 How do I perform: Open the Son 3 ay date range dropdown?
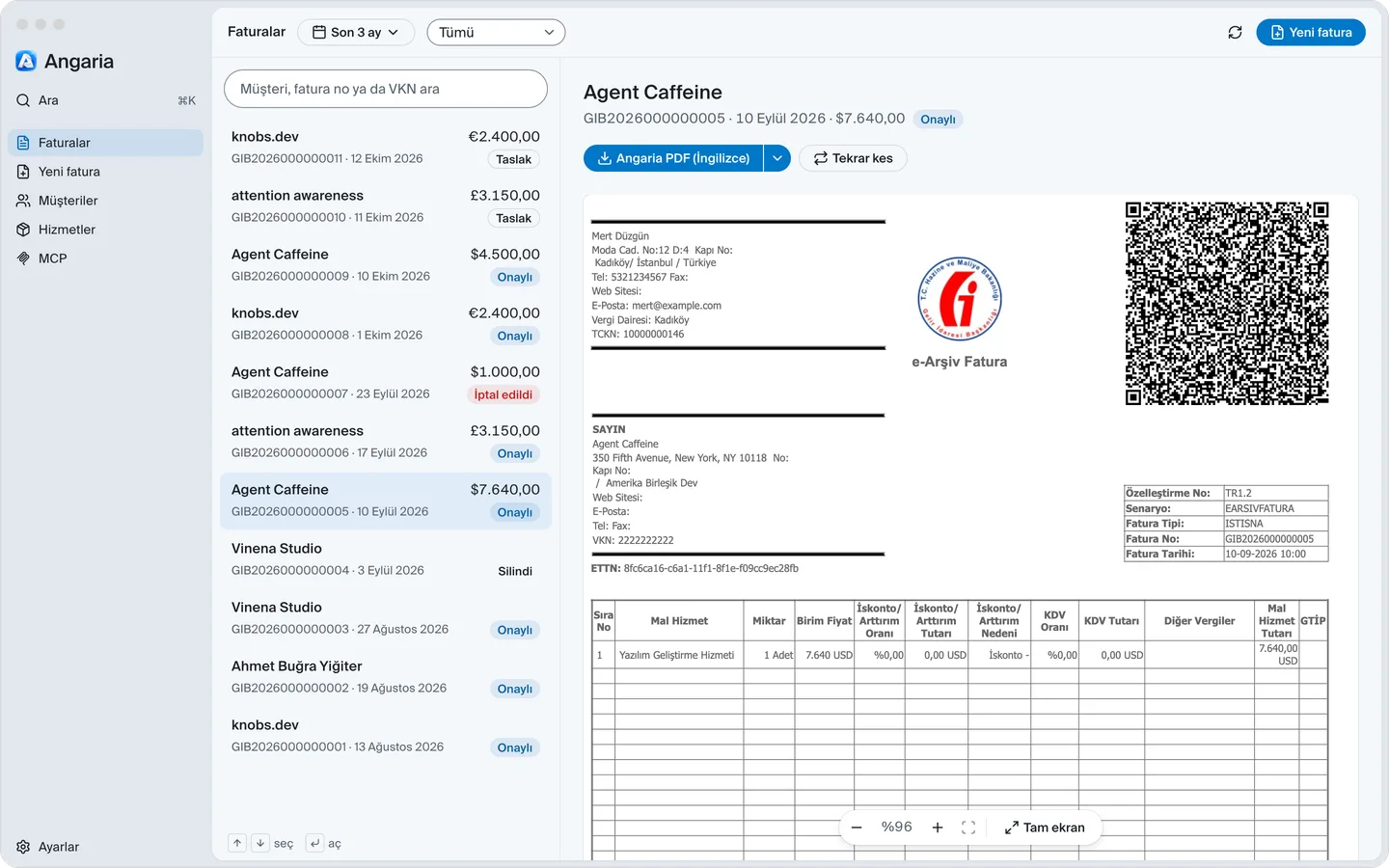[356, 32]
